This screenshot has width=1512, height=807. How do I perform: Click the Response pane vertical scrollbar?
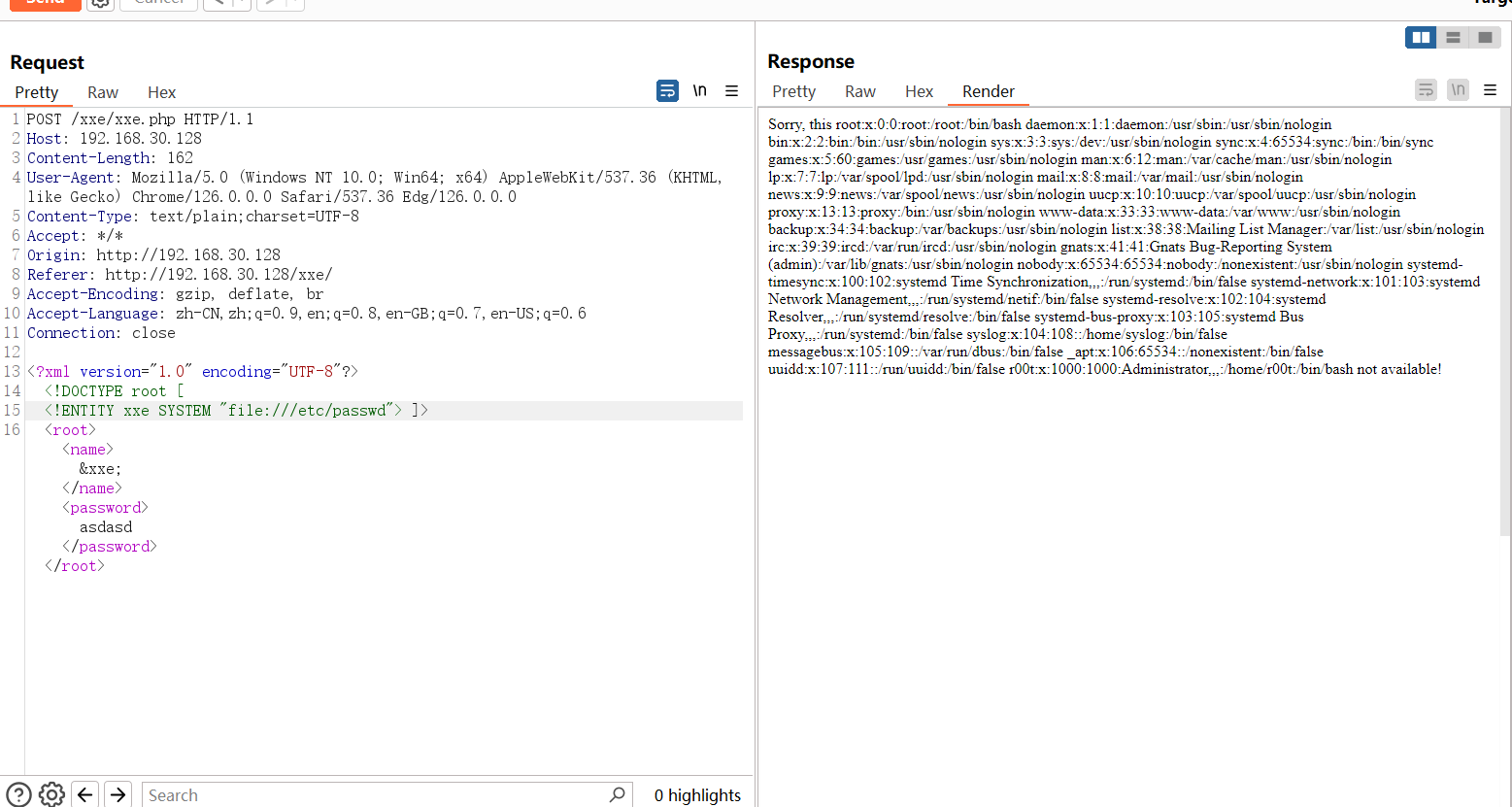click(x=1505, y=320)
